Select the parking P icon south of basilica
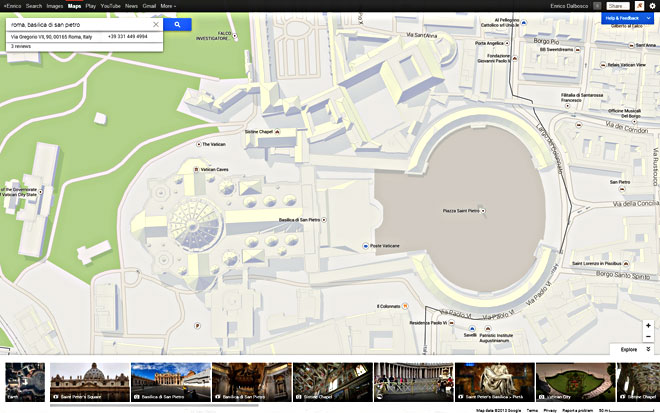660x413 pixels. [197, 326]
